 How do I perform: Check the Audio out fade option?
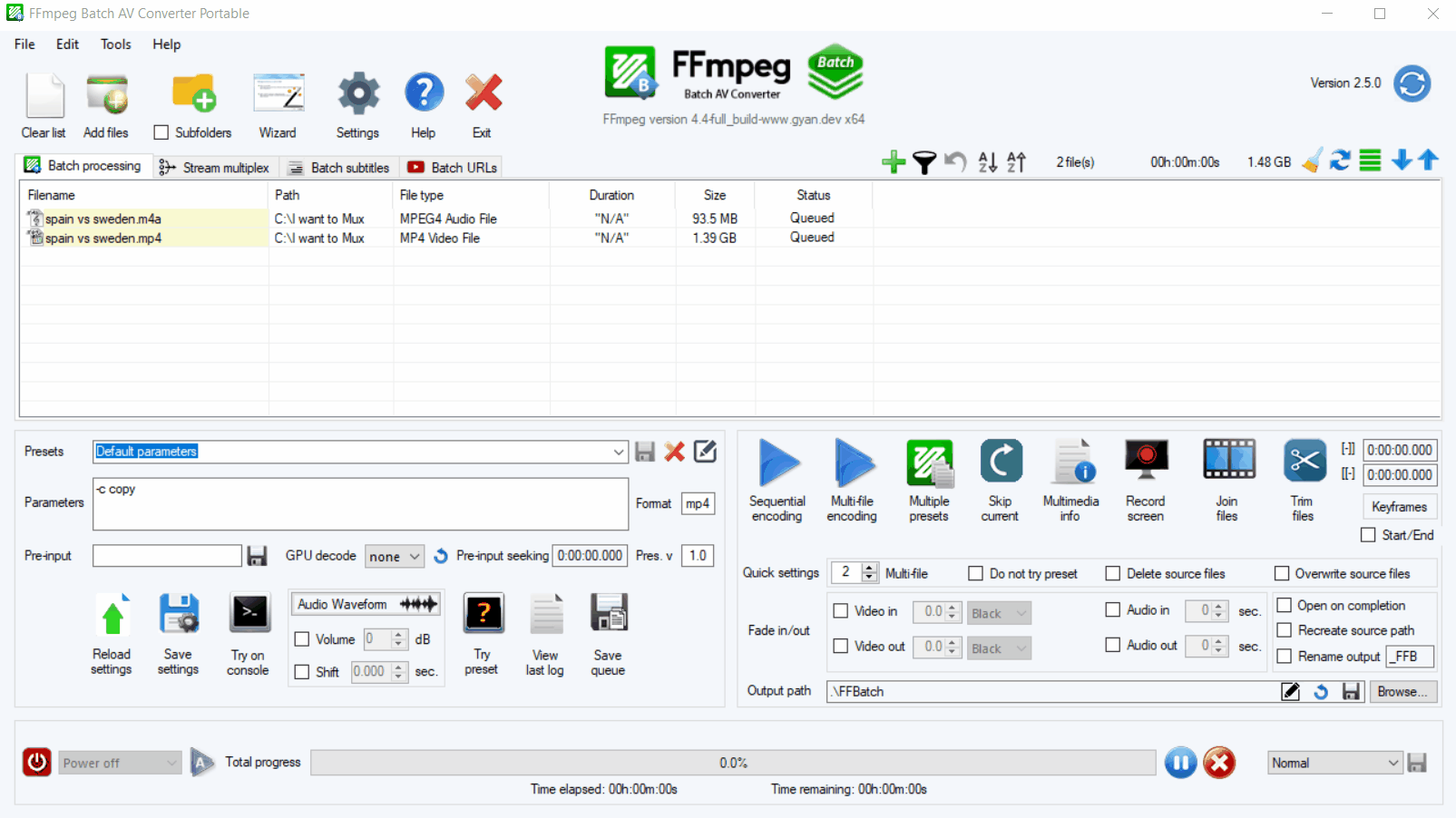tap(1113, 645)
